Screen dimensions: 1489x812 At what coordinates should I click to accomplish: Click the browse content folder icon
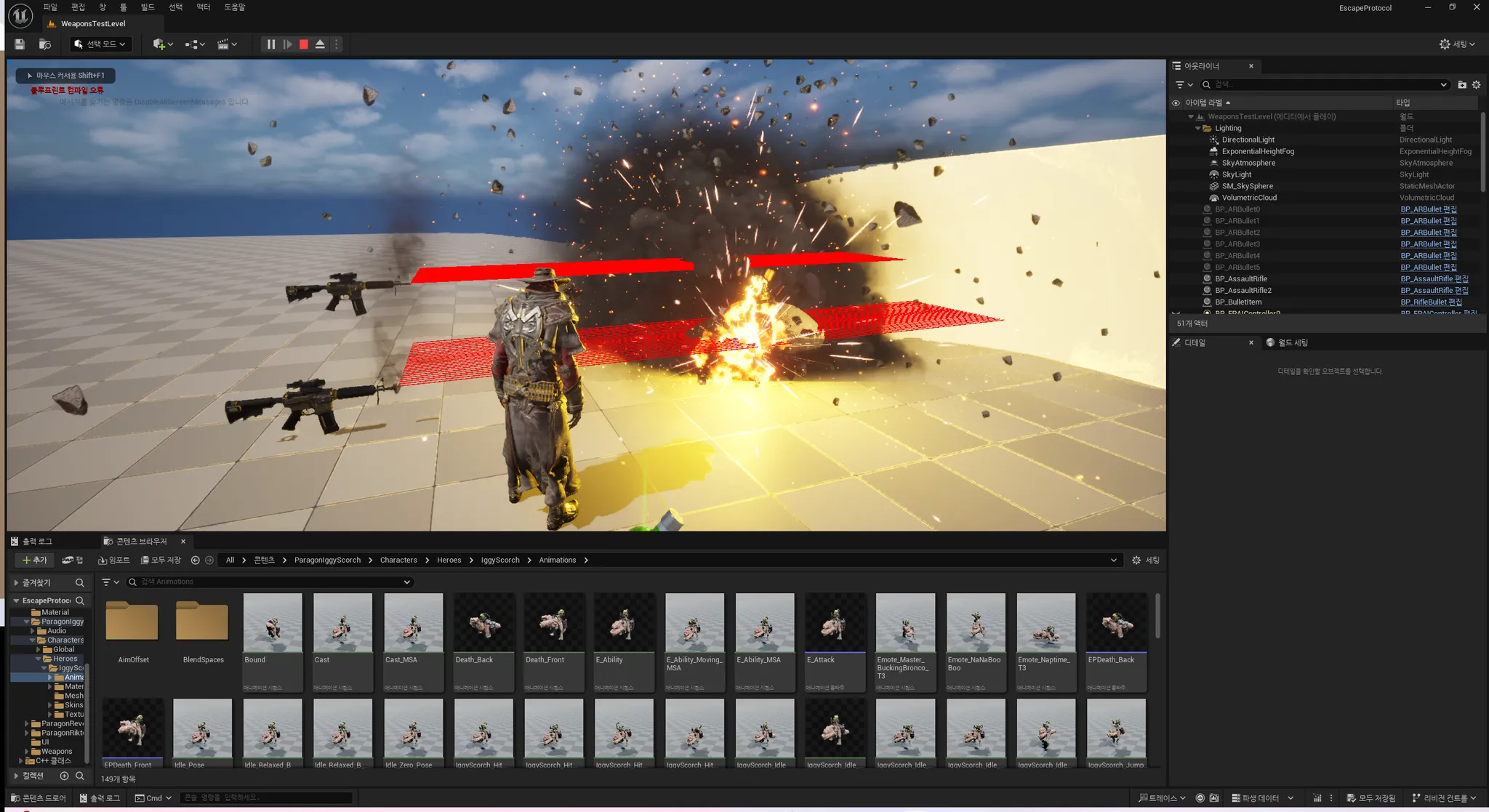point(45,44)
